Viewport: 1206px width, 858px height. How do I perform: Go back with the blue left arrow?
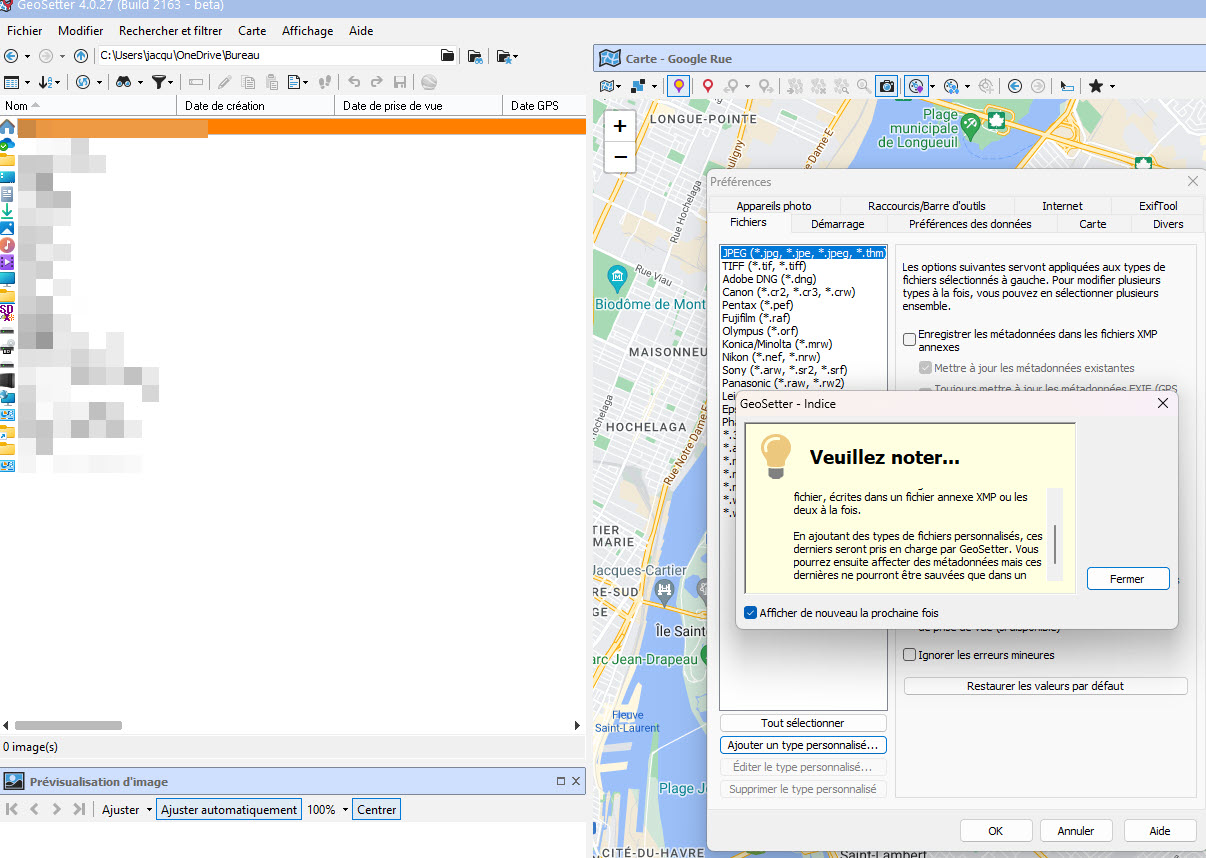(x=11, y=56)
